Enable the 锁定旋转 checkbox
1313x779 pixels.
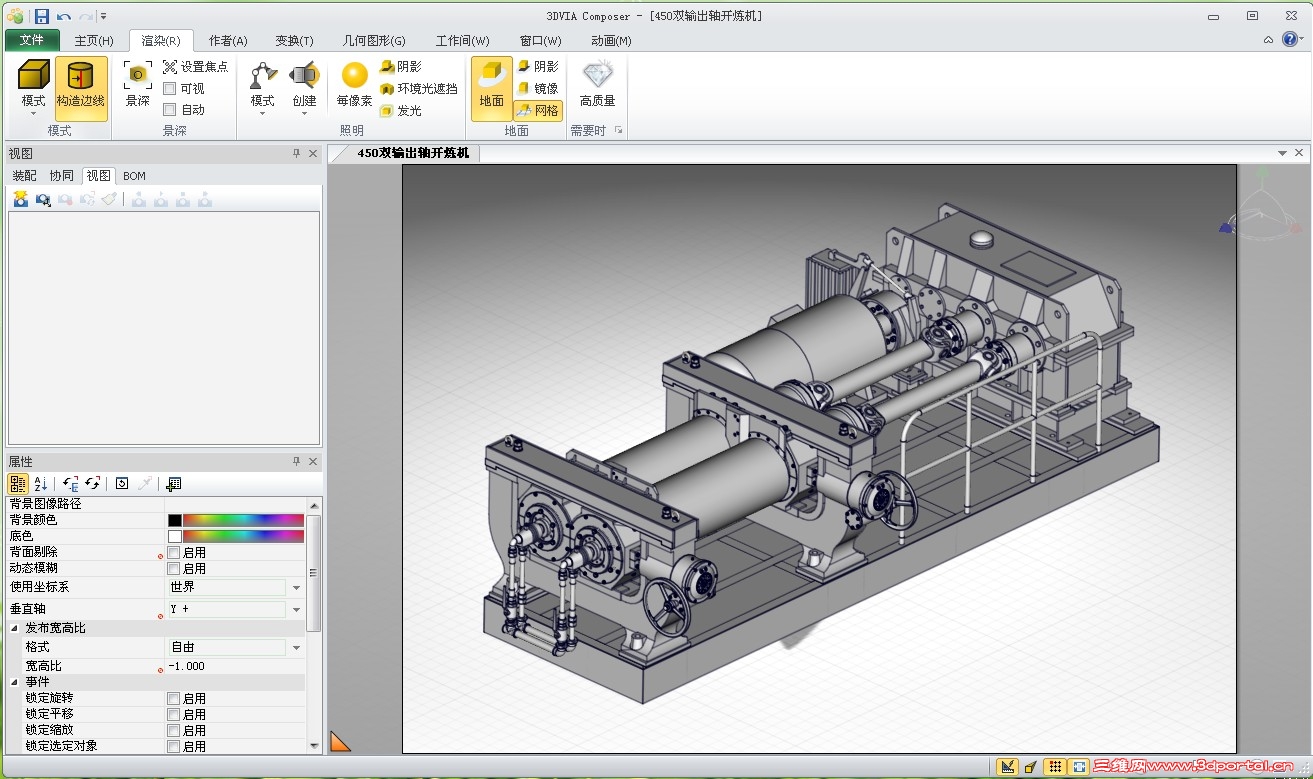tap(174, 698)
